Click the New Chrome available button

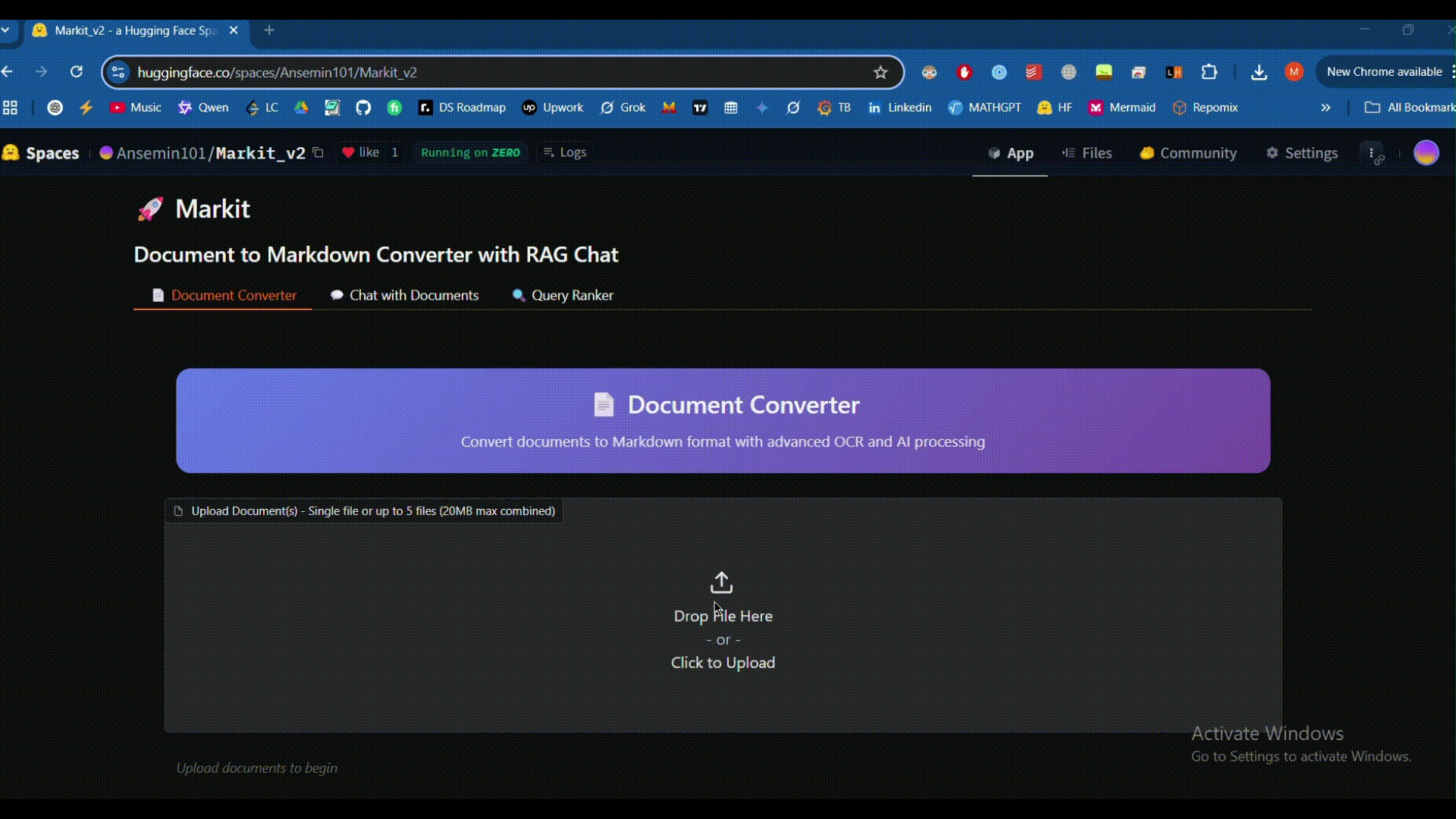1384,72
